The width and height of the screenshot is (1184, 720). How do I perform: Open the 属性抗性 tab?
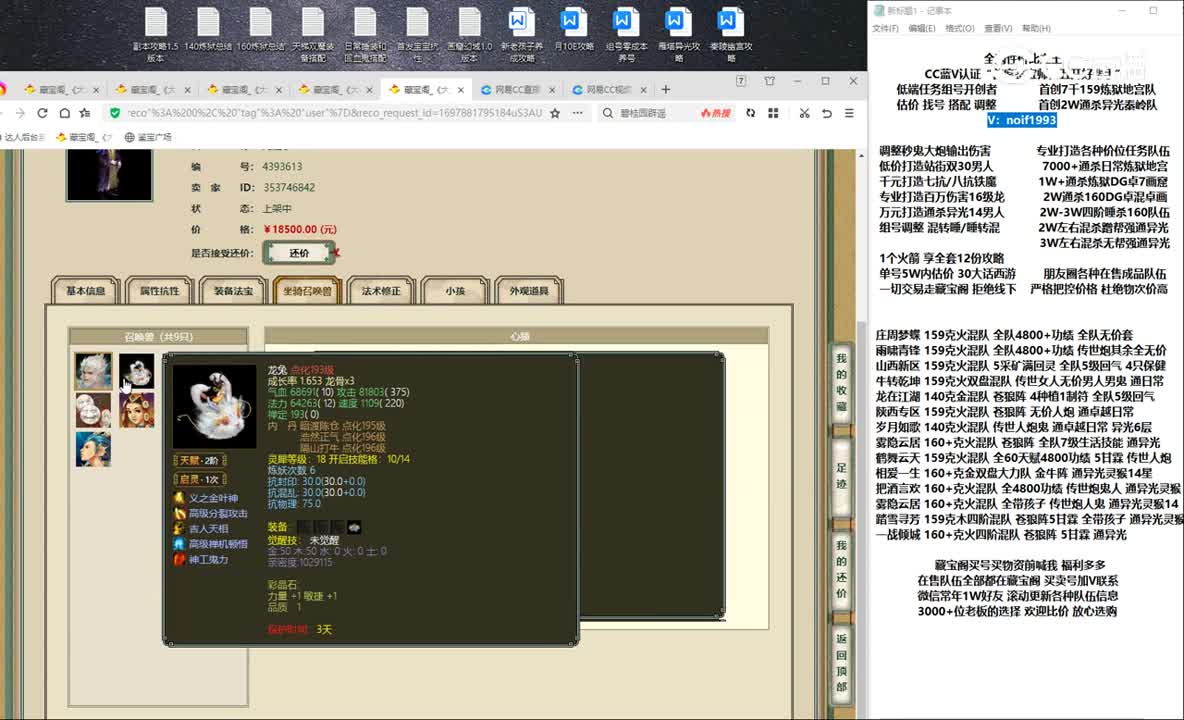159,291
